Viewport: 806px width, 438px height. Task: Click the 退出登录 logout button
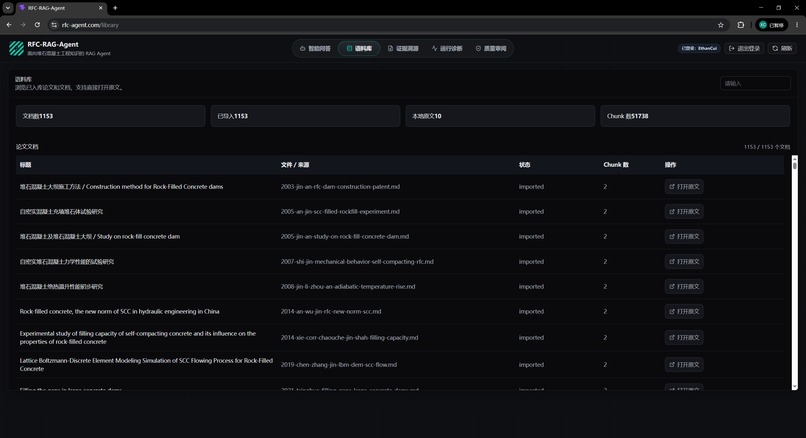pyautogui.click(x=744, y=48)
